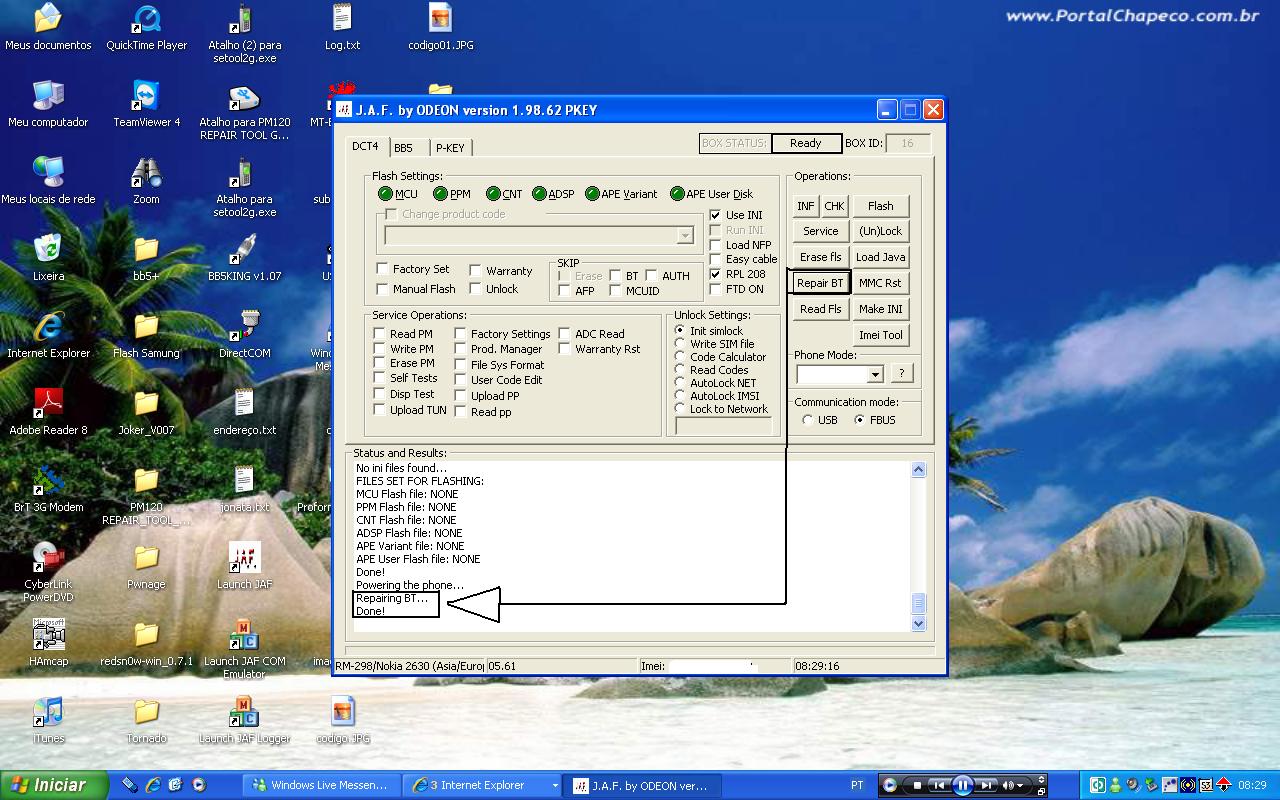Viewport: 1280px width, 800px height.
Task: Open the Phone Mode dropdown
Action: (875, 374)
